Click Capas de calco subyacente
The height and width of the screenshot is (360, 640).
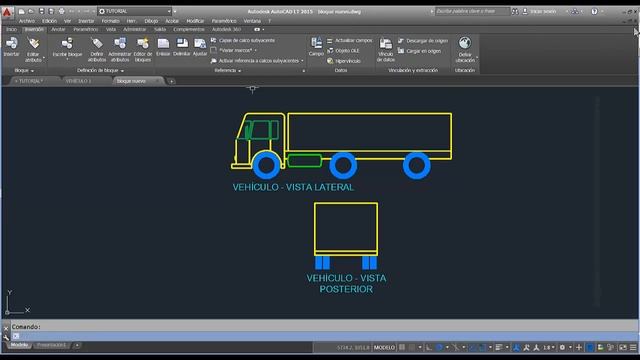point(243,40)
